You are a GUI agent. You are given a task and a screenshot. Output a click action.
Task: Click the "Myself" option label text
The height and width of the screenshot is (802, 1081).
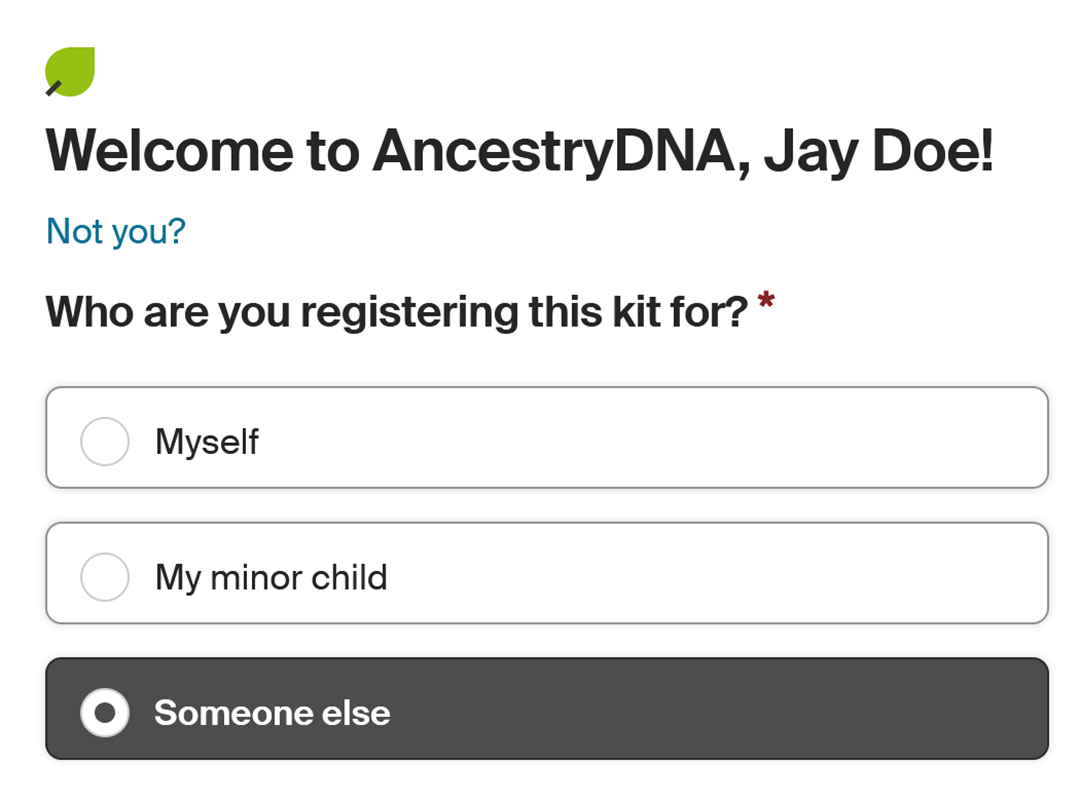coord(207,441)
